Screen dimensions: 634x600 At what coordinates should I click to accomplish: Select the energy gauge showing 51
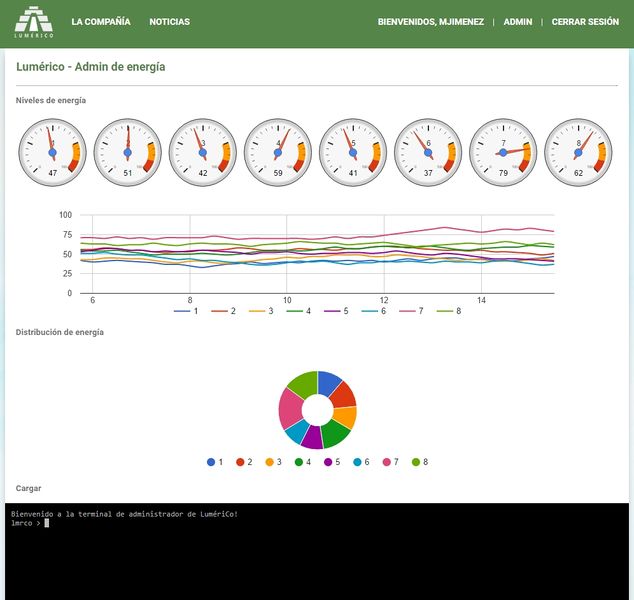point(128,152)
